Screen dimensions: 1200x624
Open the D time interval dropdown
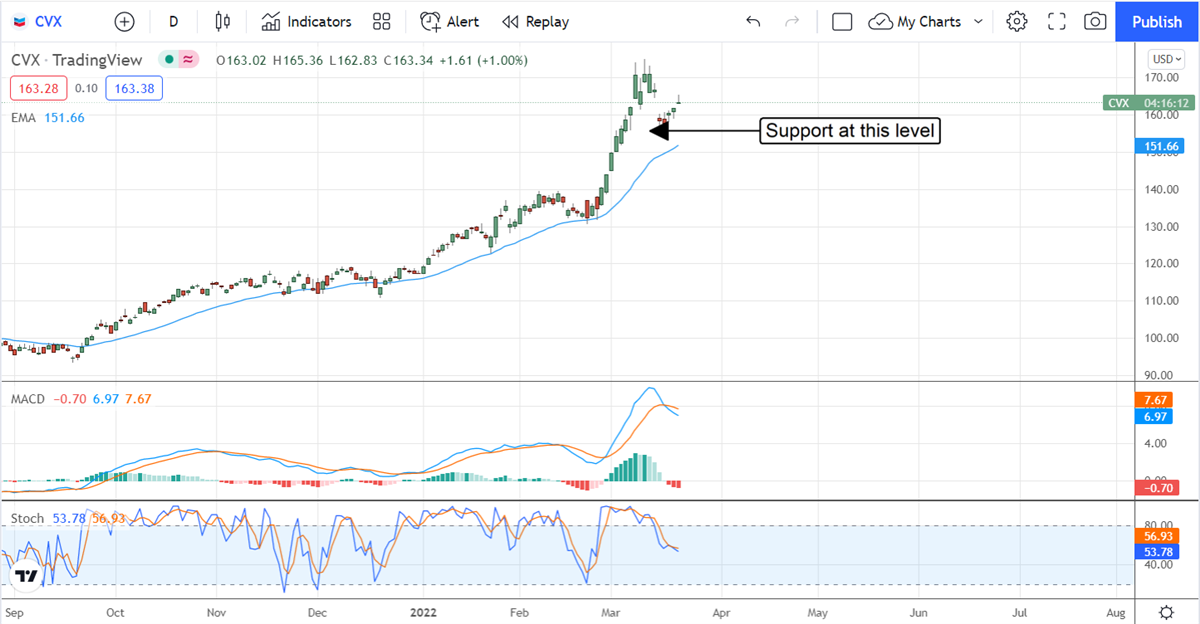click(x=174, y=21)
